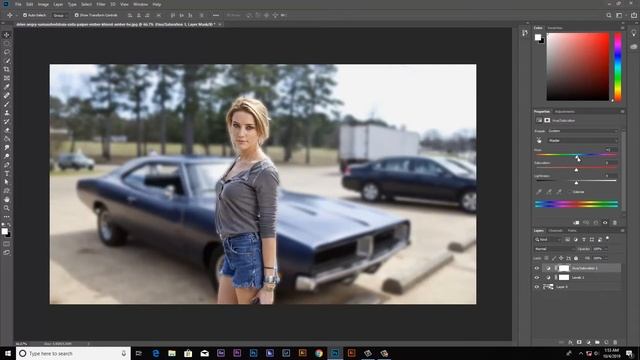The width and height of the screenshot is (640, 360).
Task: Click the subtract-from-sample eyedropper in Properties
Action: [x=559, y=192]
